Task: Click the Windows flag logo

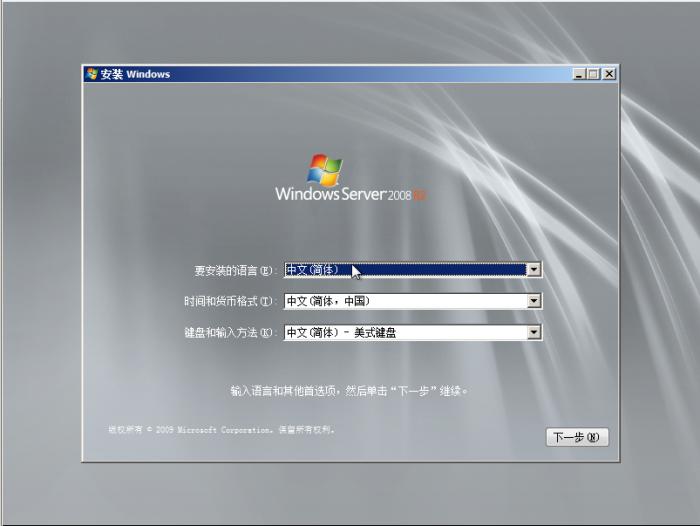Action: click(325, 169)
